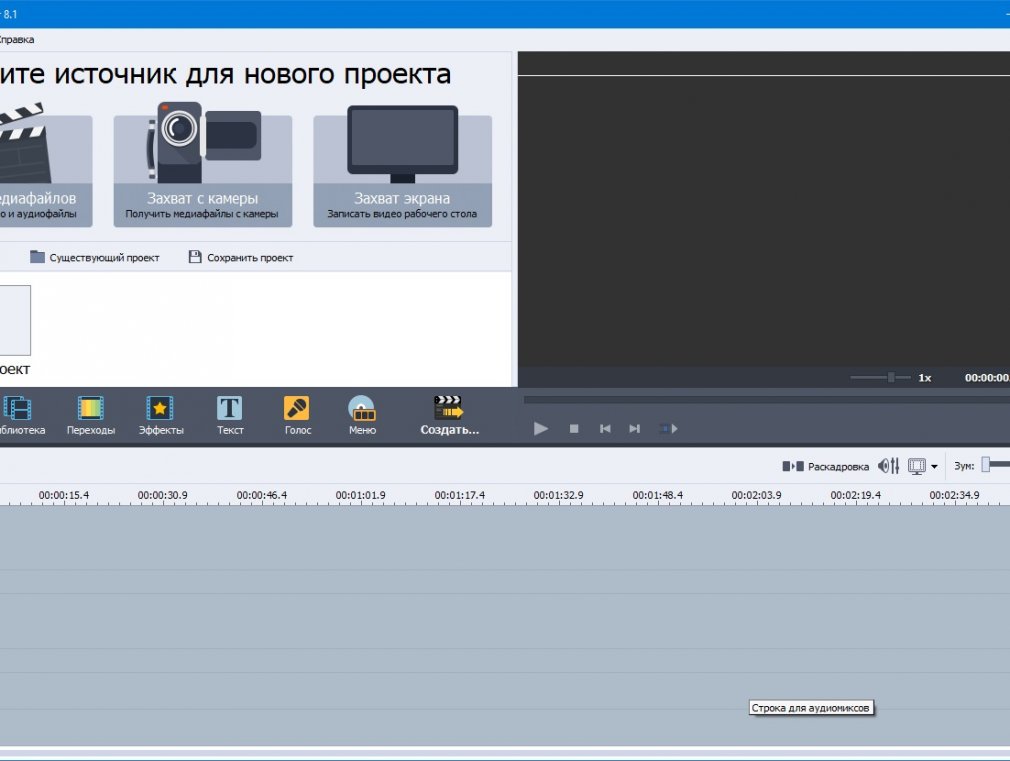The image size is (1010, 761).
Task: Open Существующий проект
Action: (94, 257)
